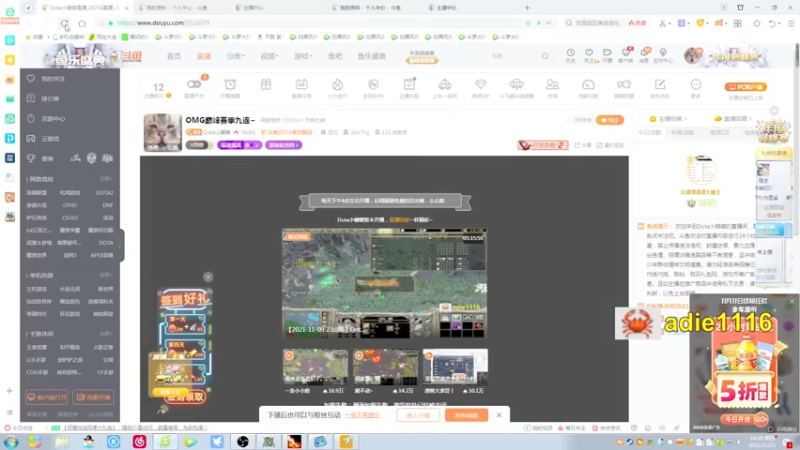The height and width of the screenshot is (450, 800).
Task: Open the AD calendar task icon
Action: click(302, 88)
